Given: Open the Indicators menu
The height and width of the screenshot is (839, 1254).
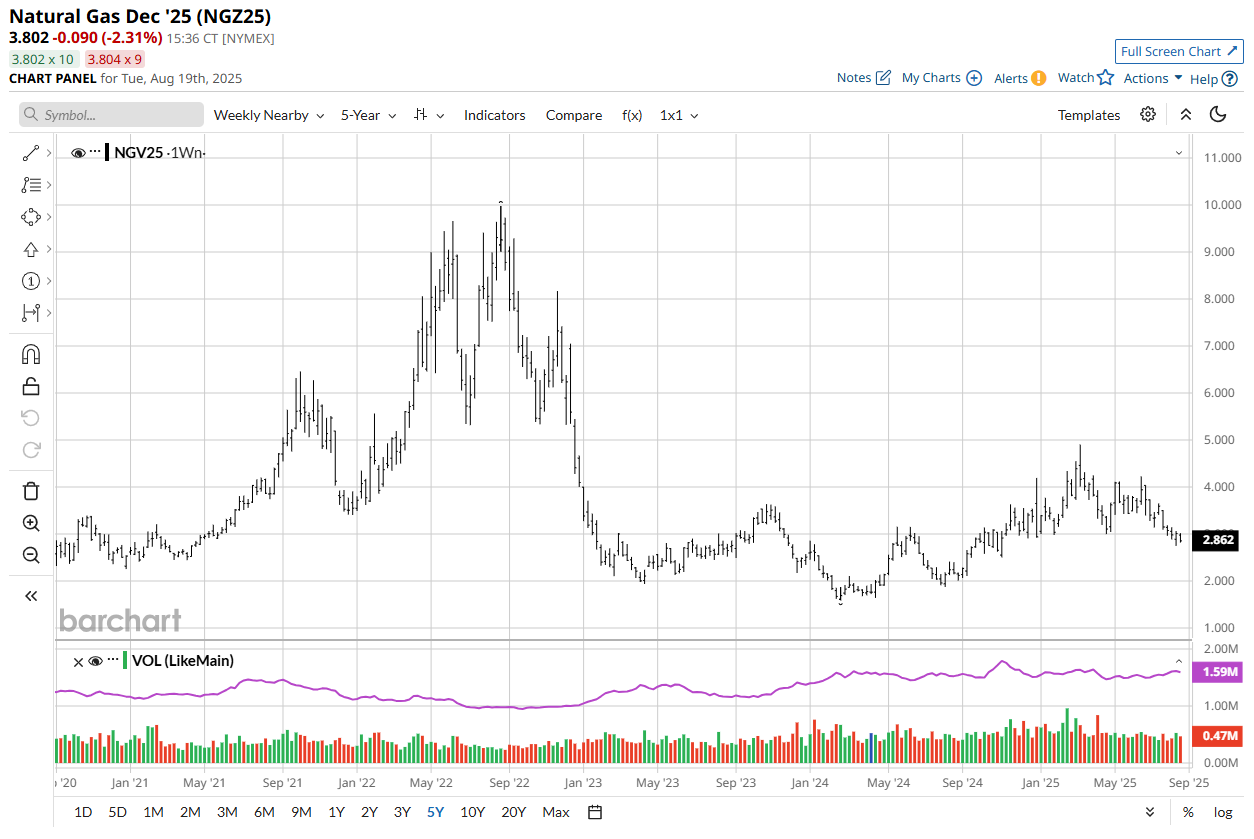Looking at the screenshot, I should click(494, 115).
